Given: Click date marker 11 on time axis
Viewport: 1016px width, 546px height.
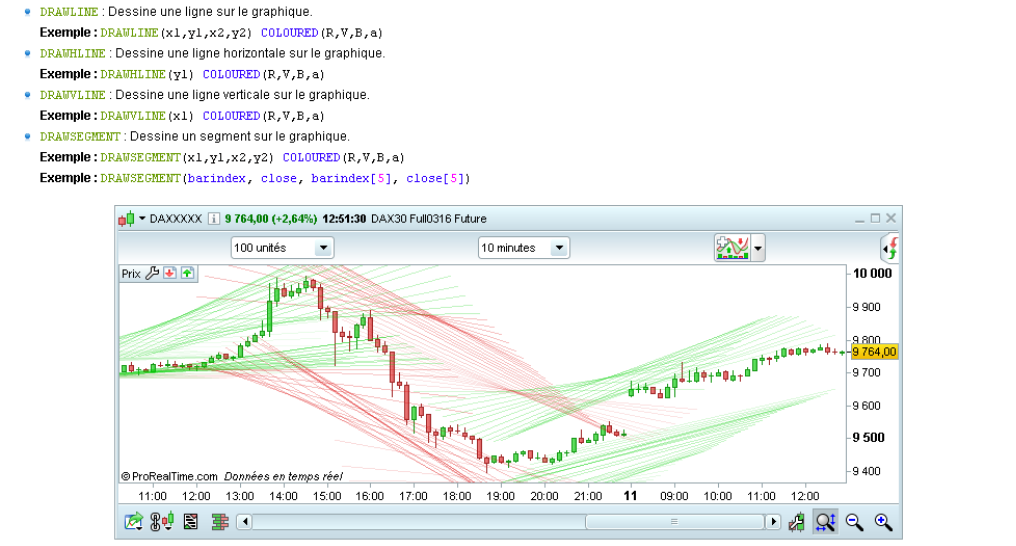Looking at the screenshot, I should [x=630, y=495].
